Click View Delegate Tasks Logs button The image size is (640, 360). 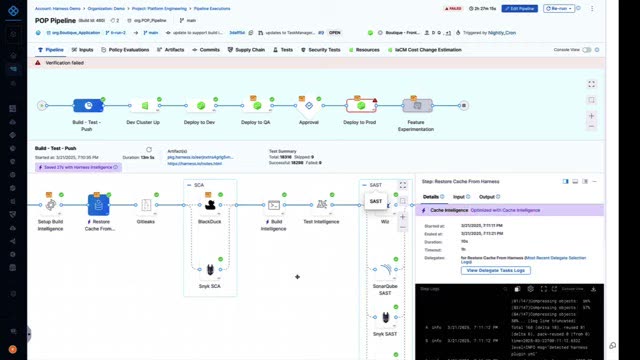[x=496, y=270]
